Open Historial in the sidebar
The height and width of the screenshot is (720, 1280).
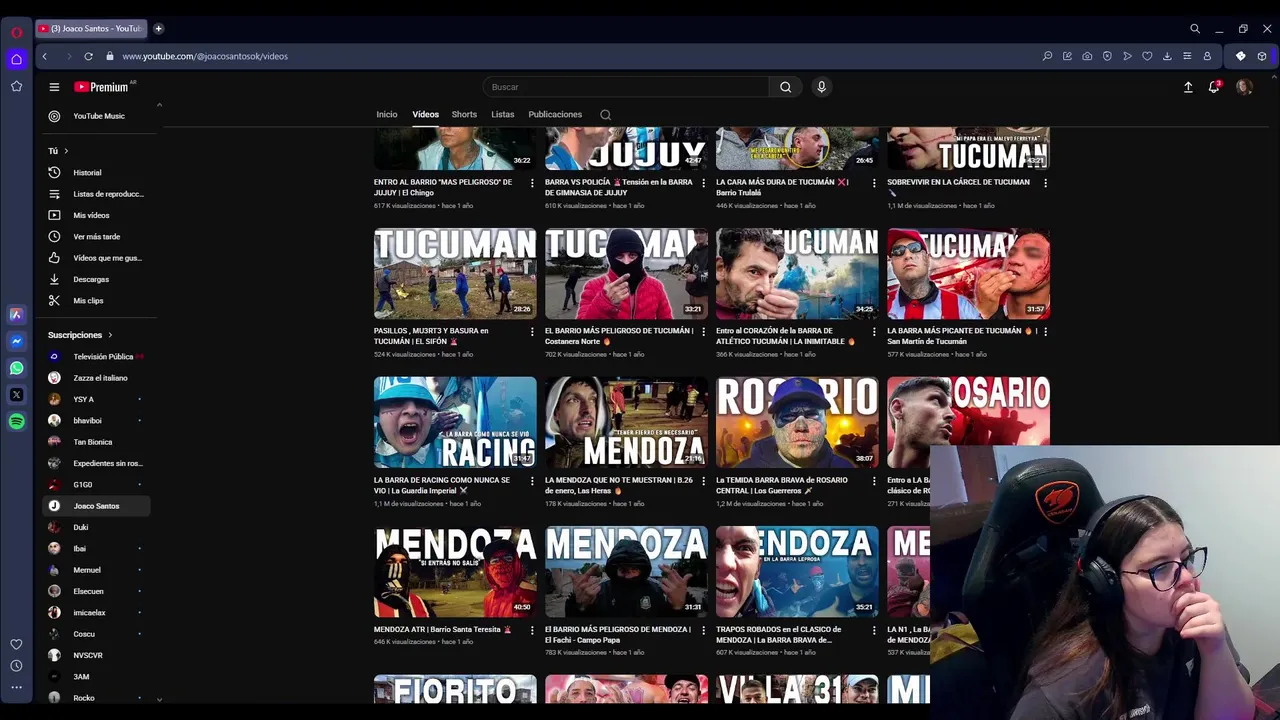97,173
